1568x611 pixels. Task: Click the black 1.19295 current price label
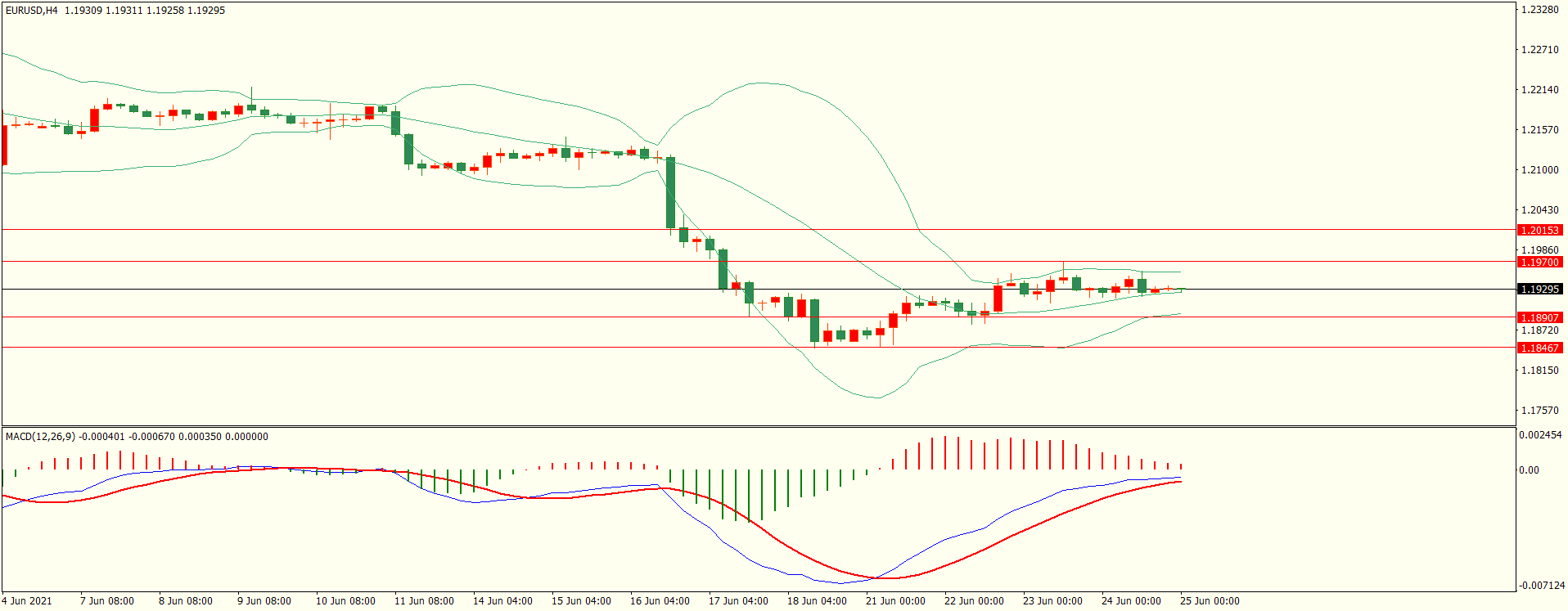point(1539,290)
